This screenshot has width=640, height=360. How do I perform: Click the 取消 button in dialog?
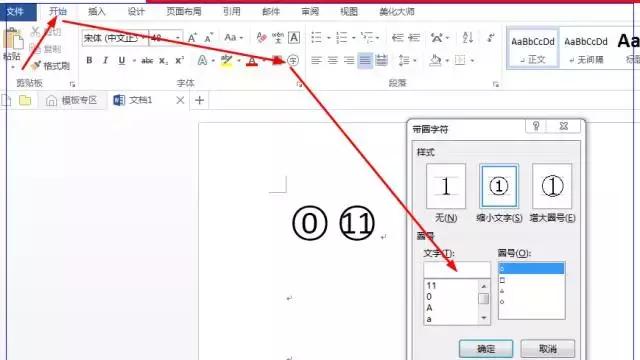548,348
